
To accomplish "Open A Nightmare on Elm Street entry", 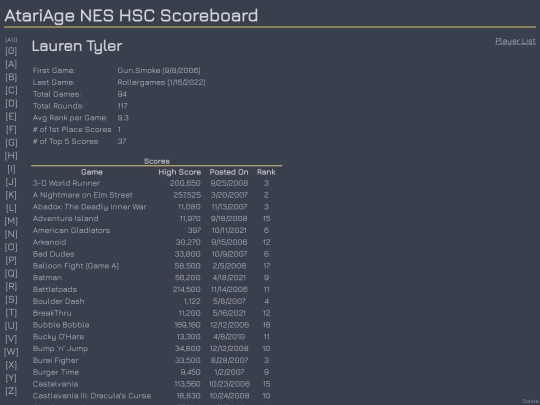I will pos(83,195).
